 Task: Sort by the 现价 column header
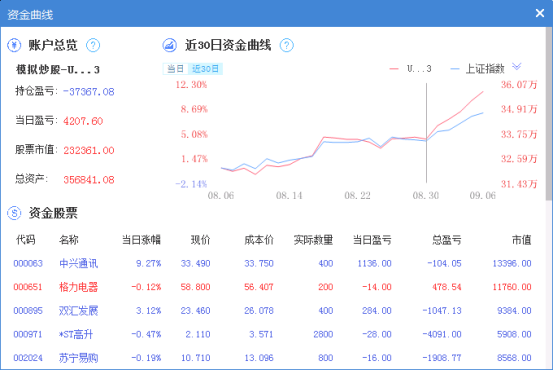[201, 240]
